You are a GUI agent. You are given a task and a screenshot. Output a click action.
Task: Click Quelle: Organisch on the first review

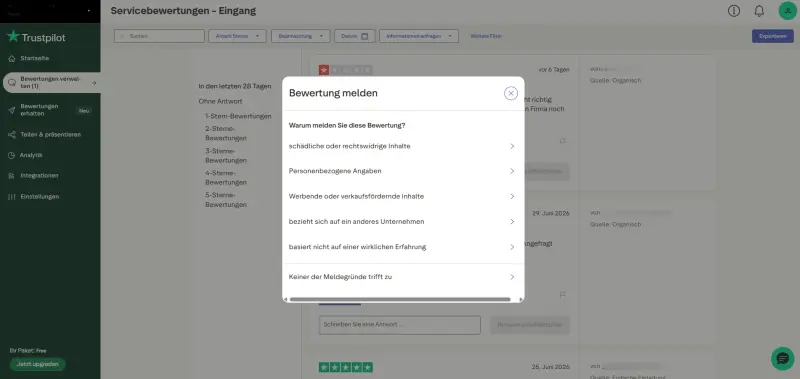(615, 81)
